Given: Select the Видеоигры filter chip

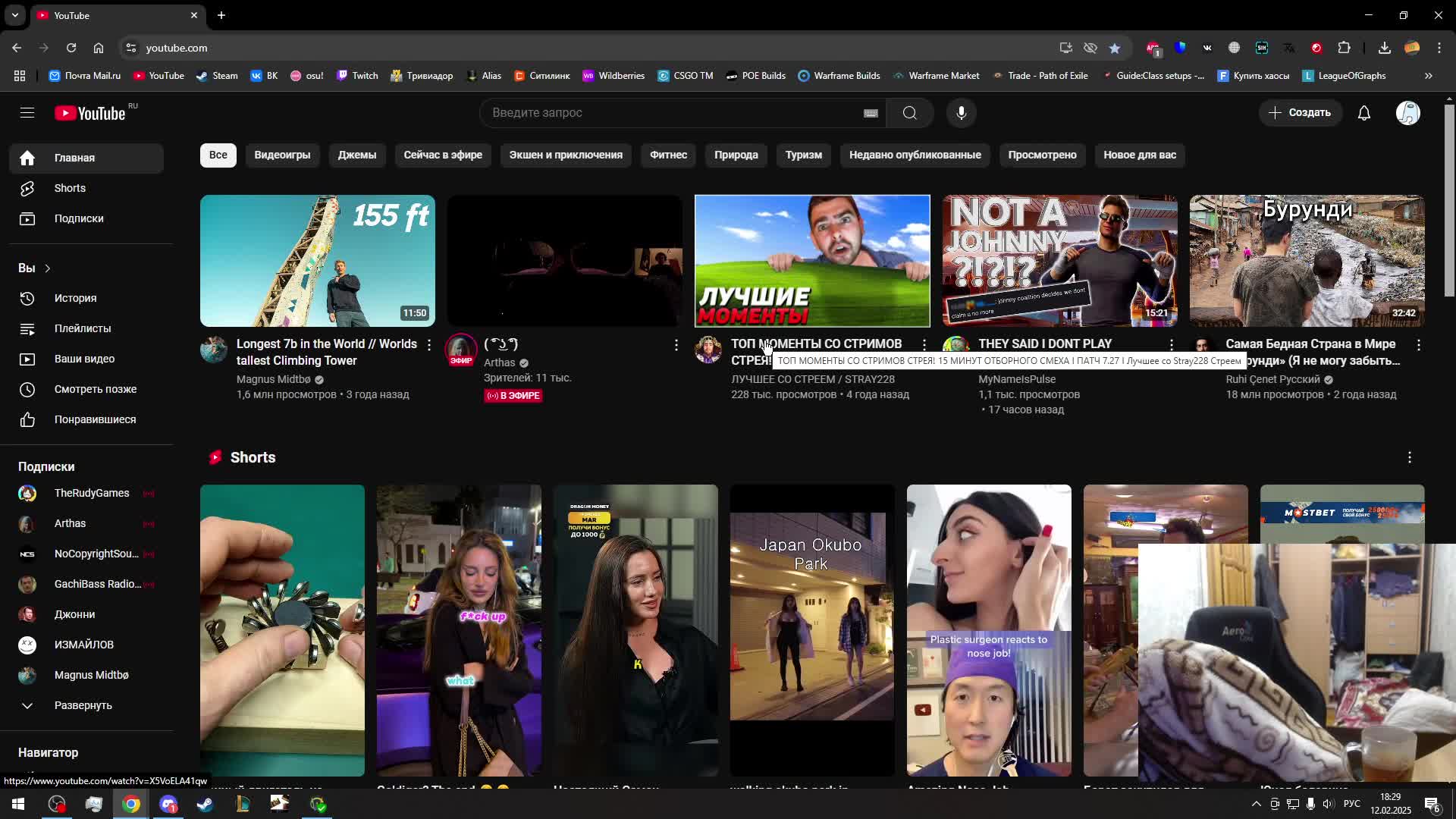Looking at the screenshot, I should point(282,155).
